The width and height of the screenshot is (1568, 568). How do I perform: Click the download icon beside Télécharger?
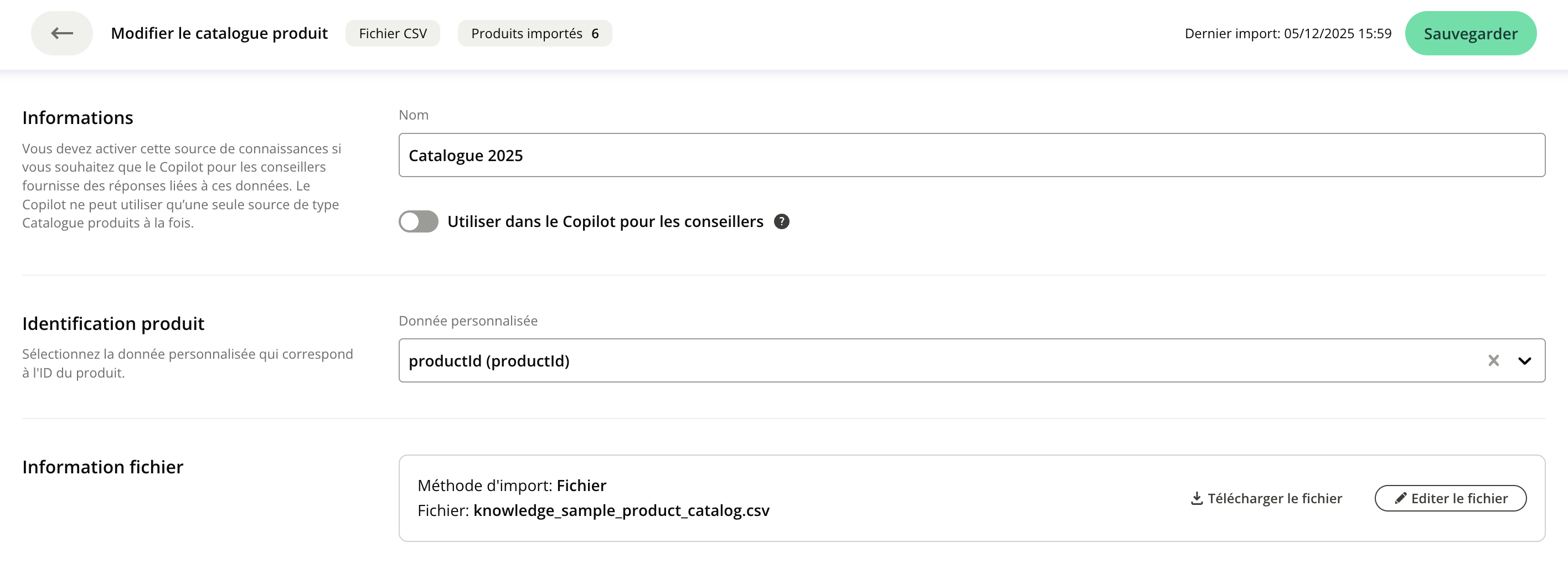[1196, 499]
